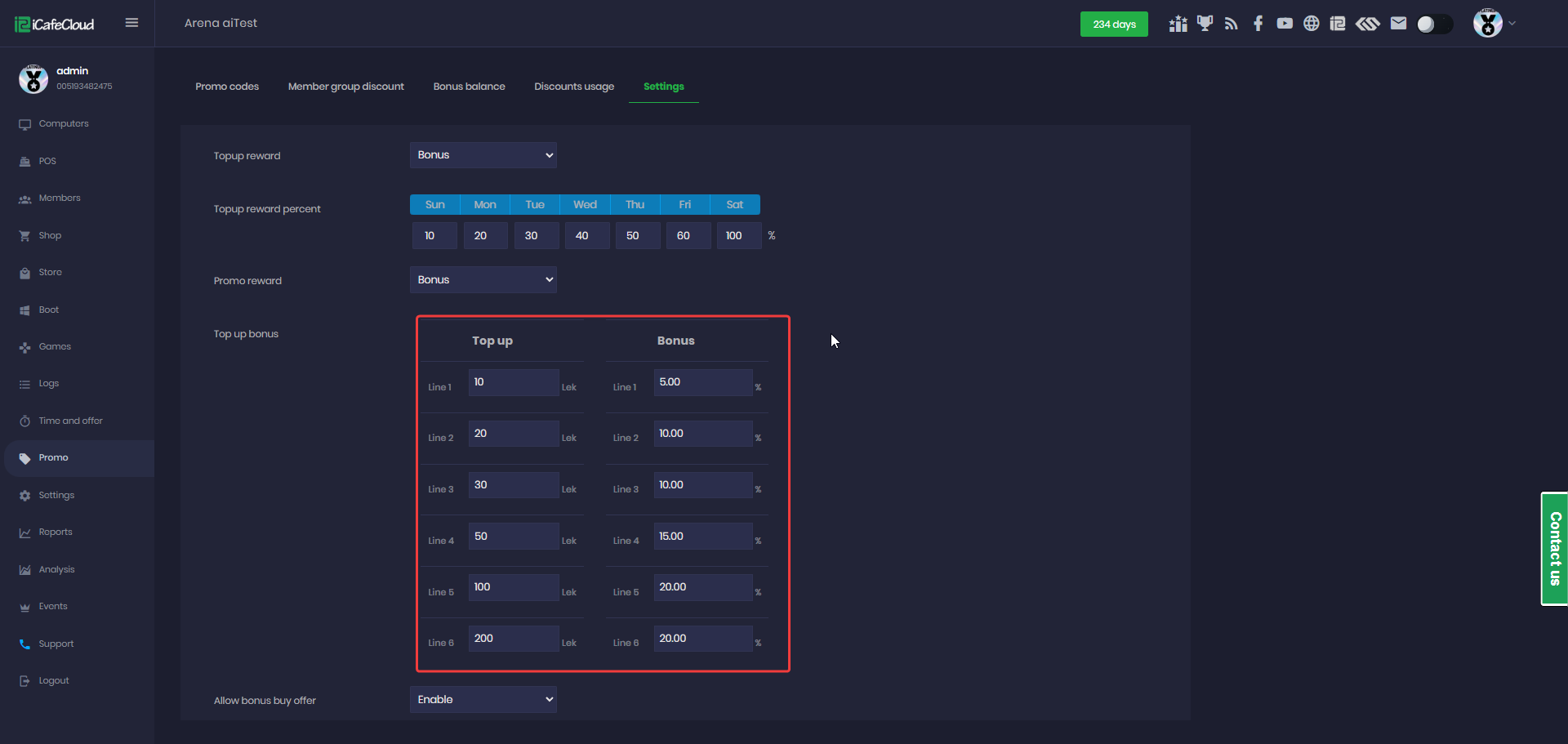Viewport: 1568px width, 744px height.
Task: Open the Topup reward dropdown
Action: 483,155
